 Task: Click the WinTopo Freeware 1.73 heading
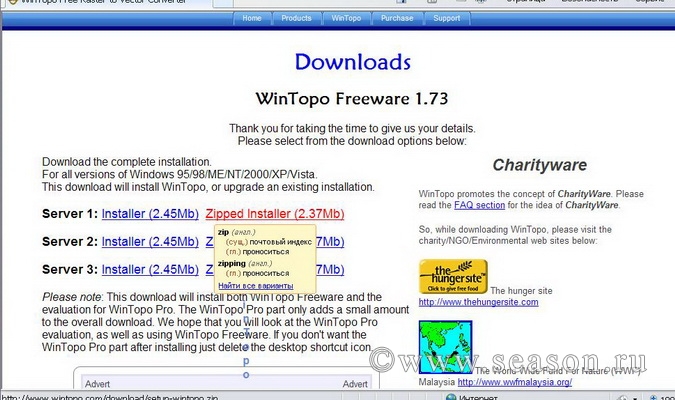pos(352,99)
